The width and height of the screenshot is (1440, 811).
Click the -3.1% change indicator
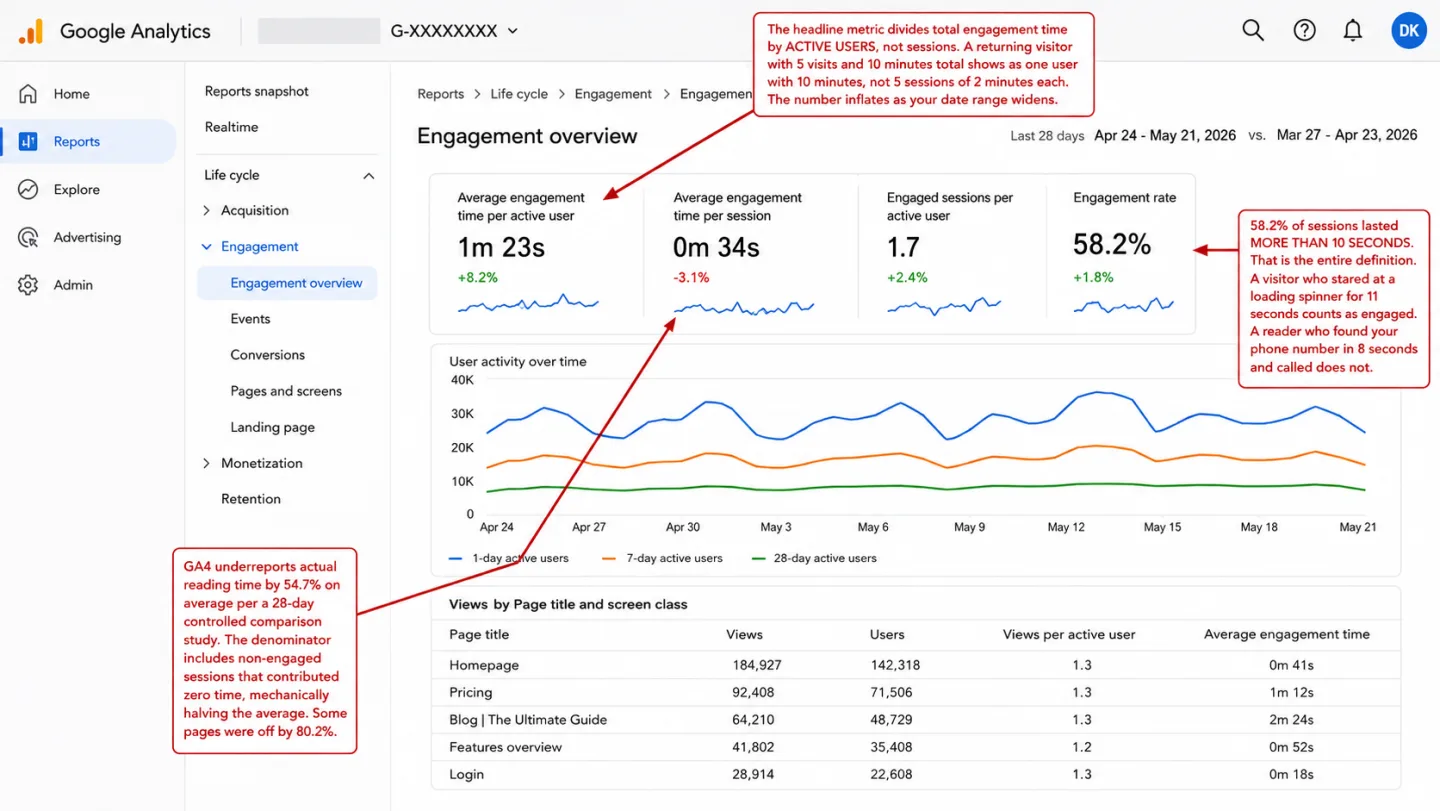click(x=691, y=277)
